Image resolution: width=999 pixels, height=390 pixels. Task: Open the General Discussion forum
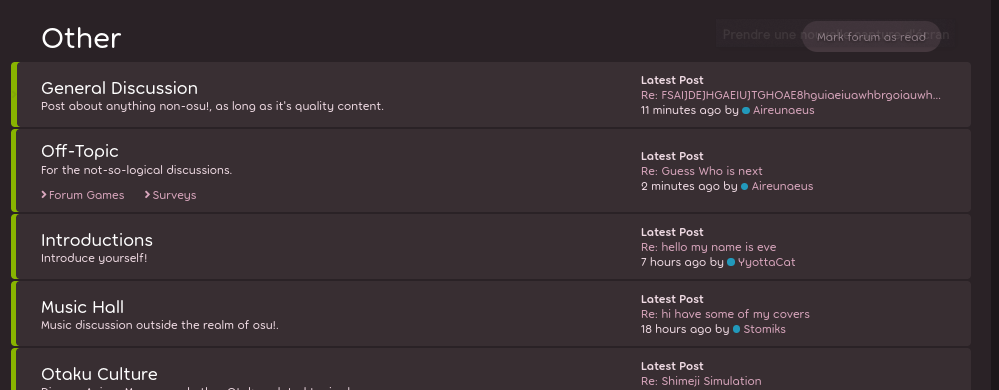coord(119,87)
